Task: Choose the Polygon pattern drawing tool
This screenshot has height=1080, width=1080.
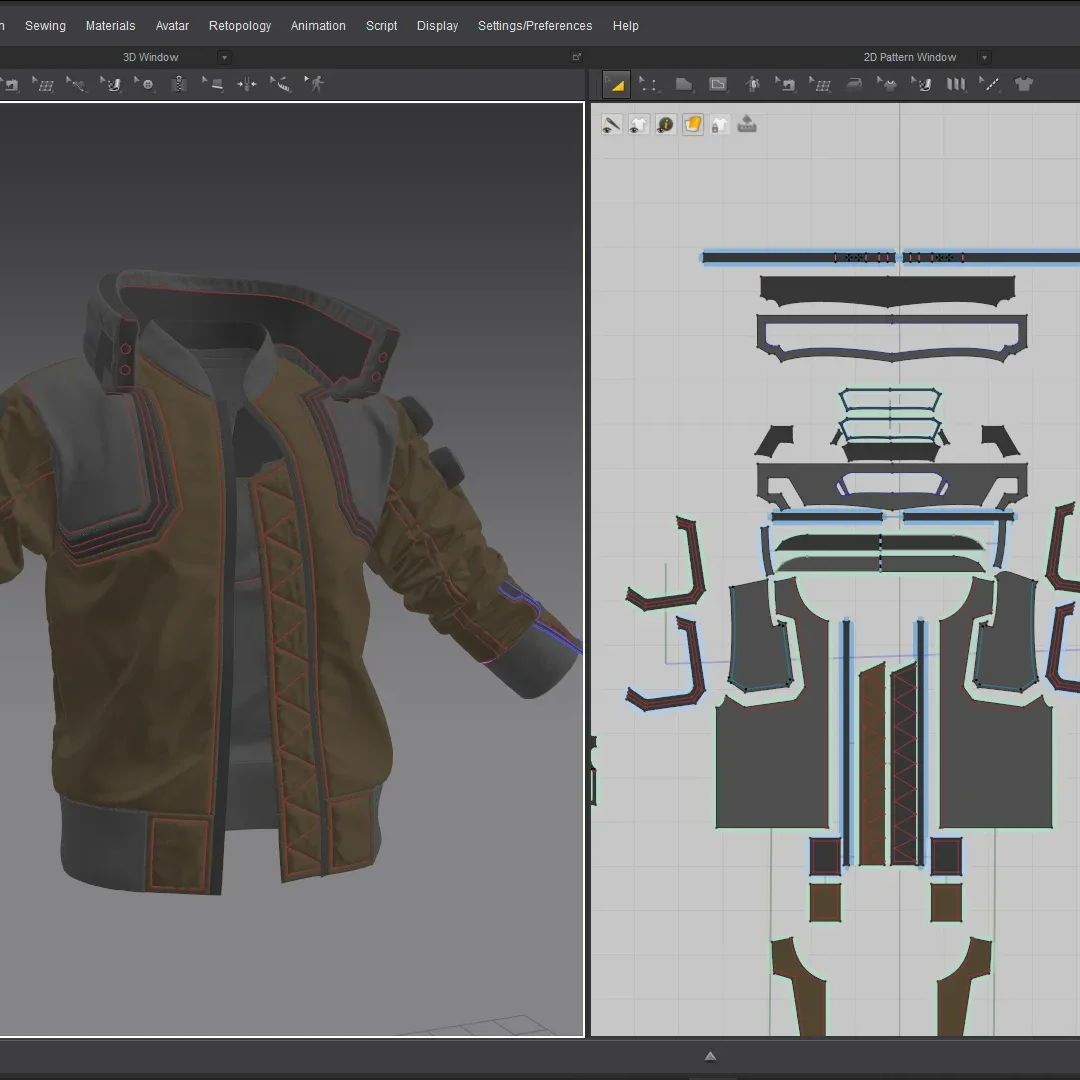Action: coord(684,85)
